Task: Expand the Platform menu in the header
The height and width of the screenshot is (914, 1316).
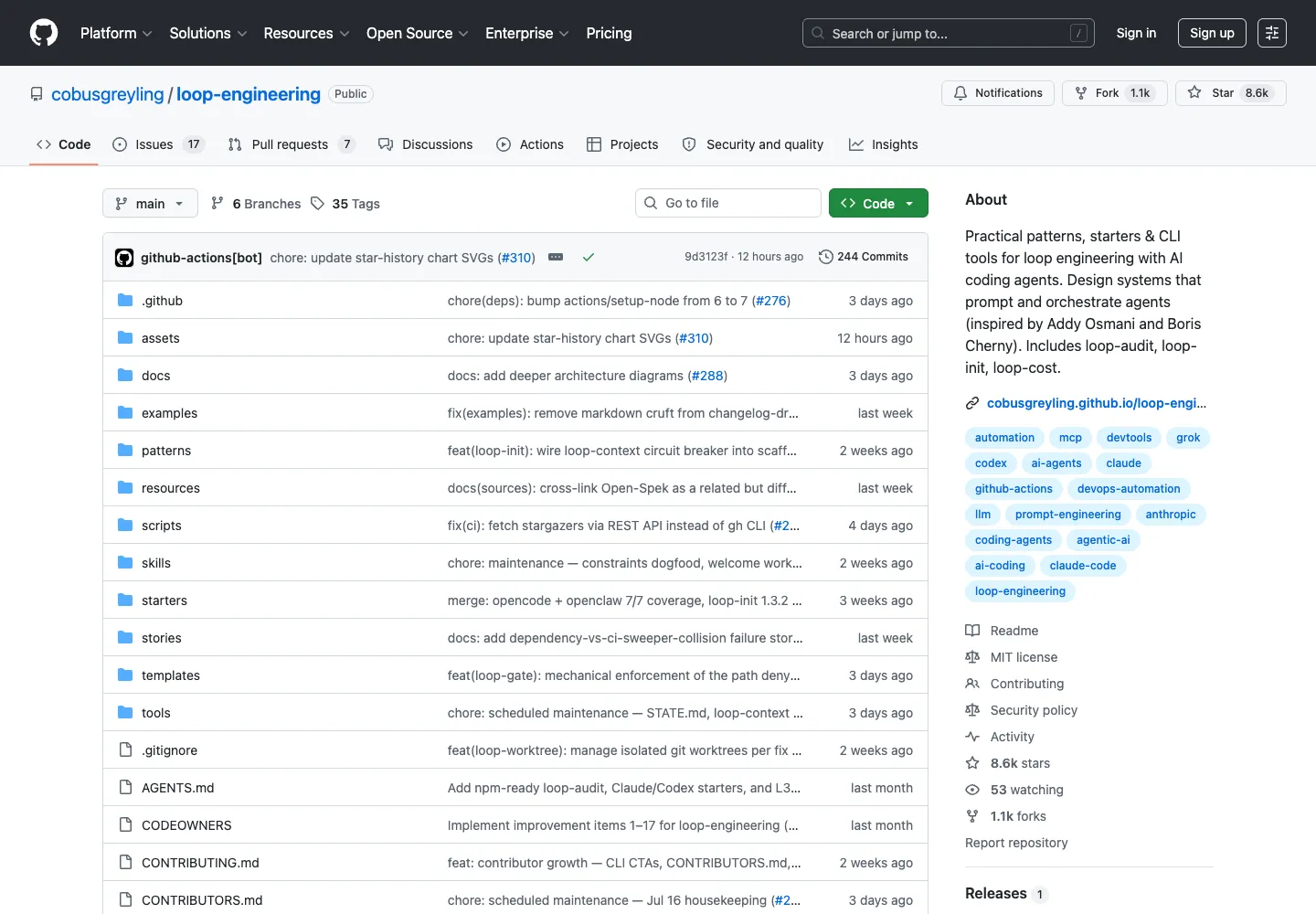Action: (116, 33)
